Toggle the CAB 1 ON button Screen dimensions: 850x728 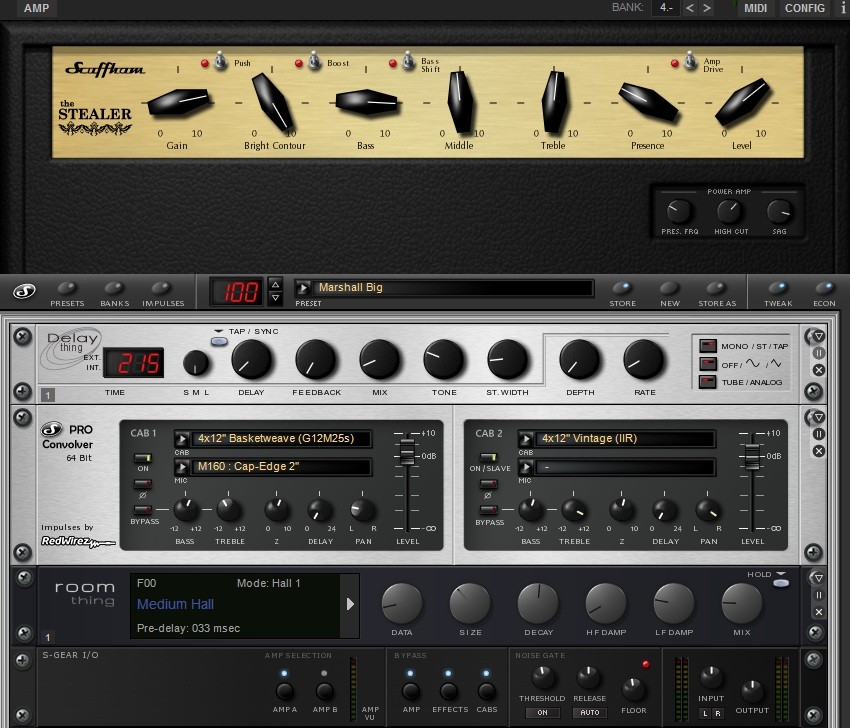click(x=143, y=459)
